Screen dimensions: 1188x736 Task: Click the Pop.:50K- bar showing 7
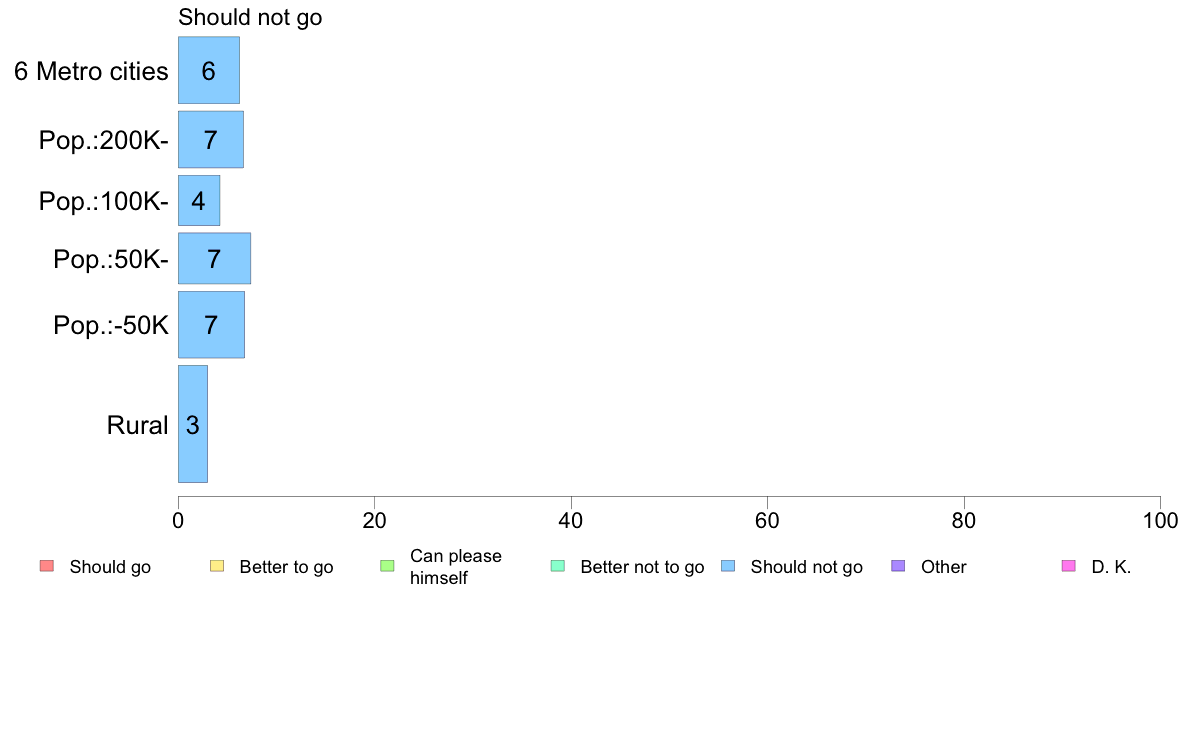coord(214,259)
